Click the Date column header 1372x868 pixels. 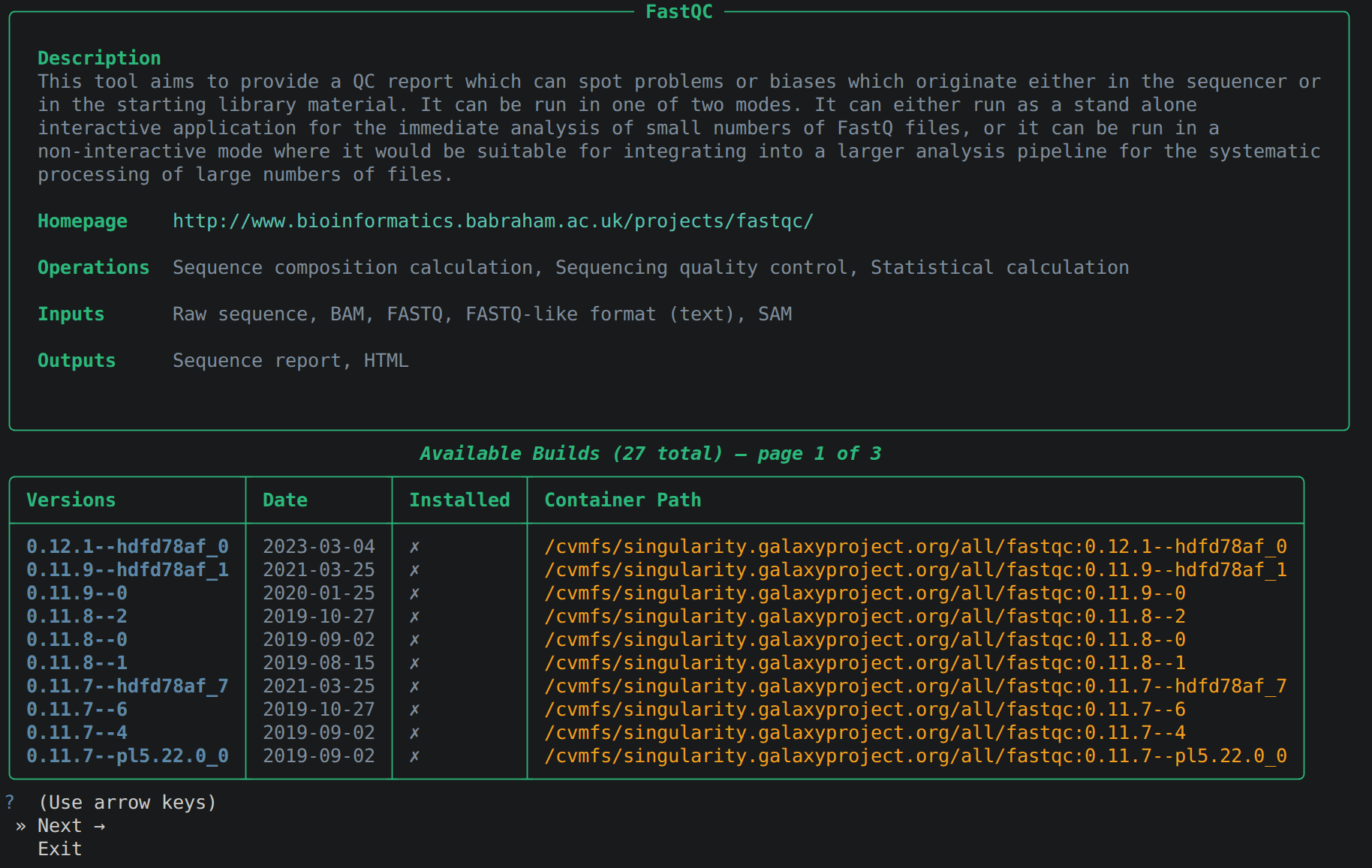285,500
